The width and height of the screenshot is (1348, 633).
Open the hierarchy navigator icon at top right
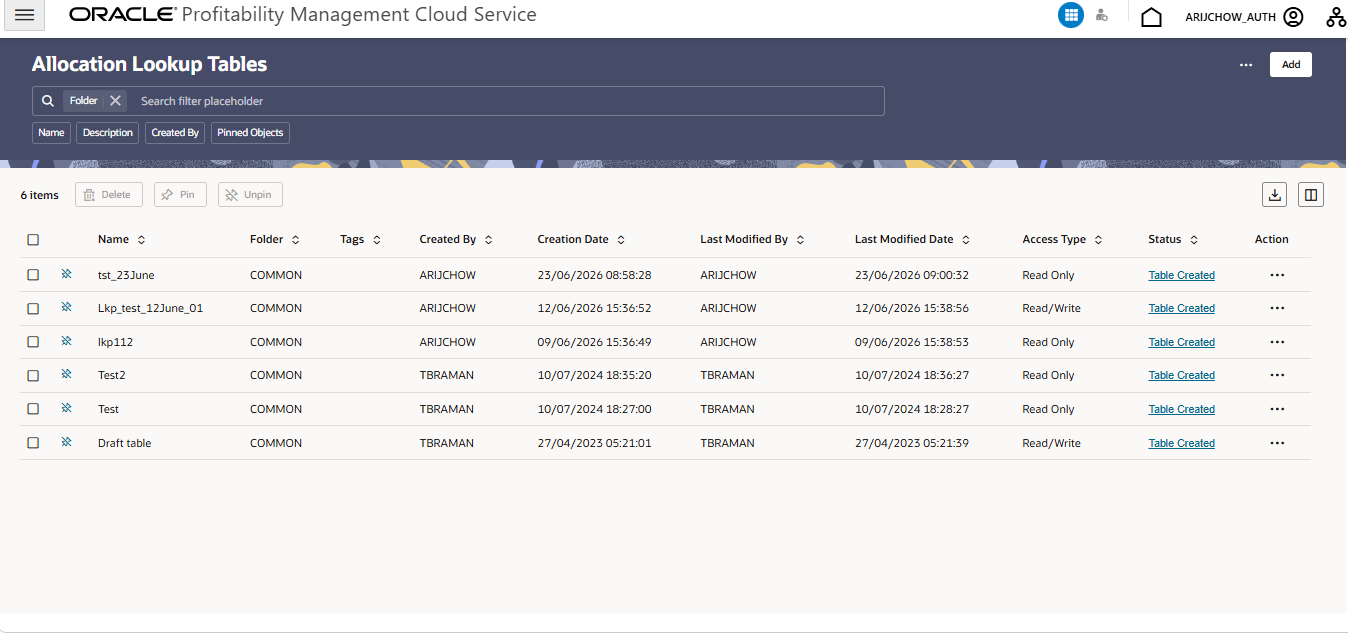click(1336, 16)
